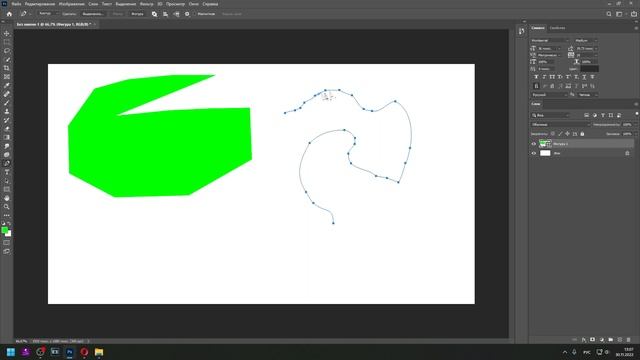Toggle the layer filter on/off switch
This screenshot has height=360, width=640.
tap(636, 114)
